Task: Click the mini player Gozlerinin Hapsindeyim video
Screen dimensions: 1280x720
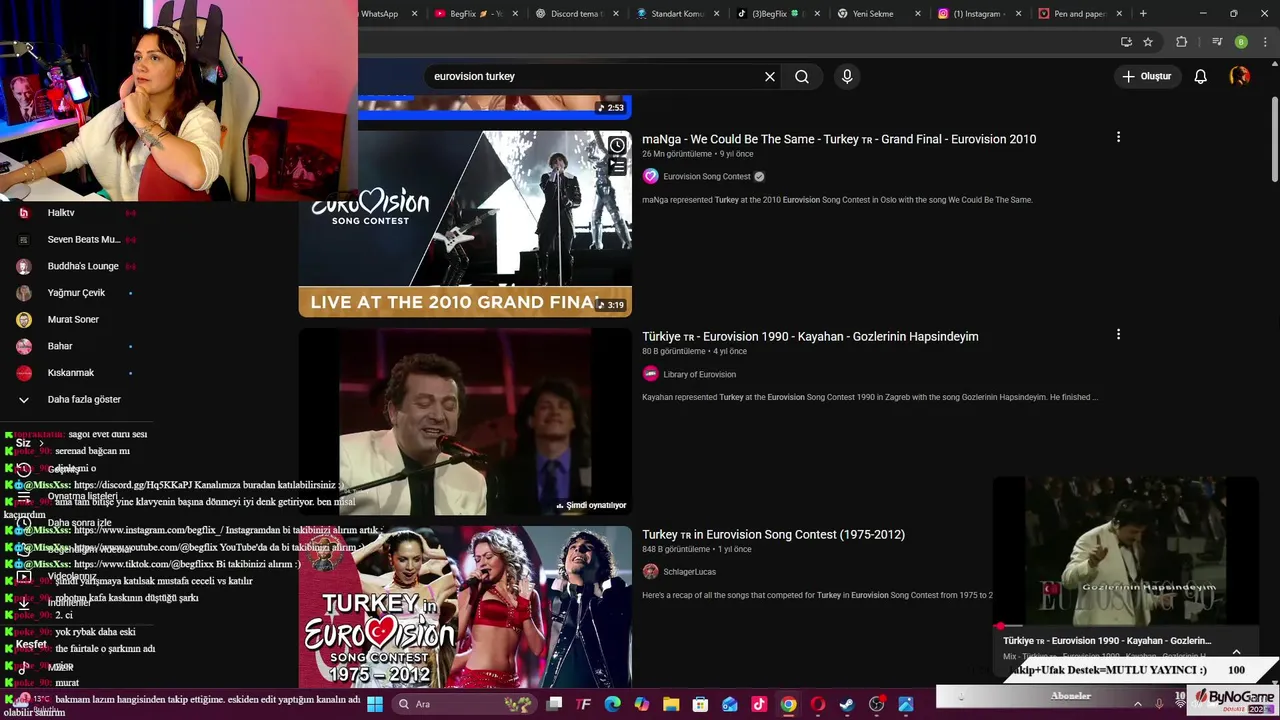Action: click(1125, 552)
